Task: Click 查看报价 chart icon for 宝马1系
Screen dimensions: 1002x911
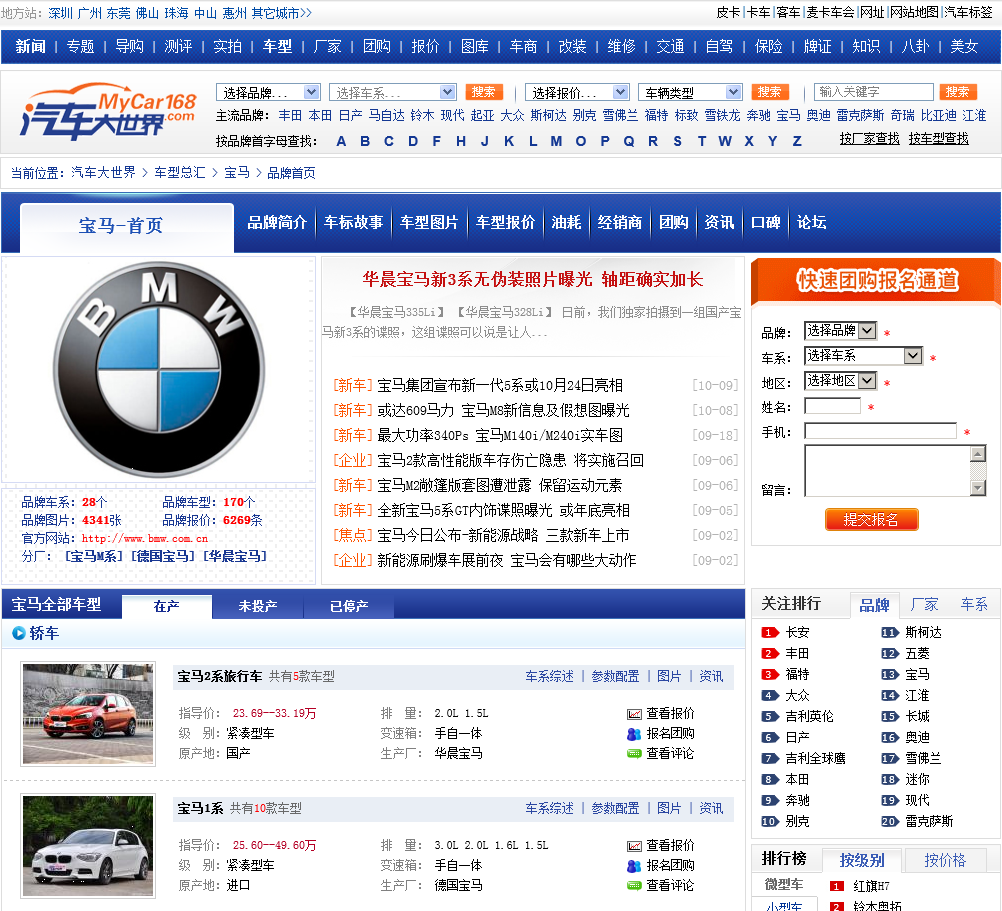Action: 634,846
